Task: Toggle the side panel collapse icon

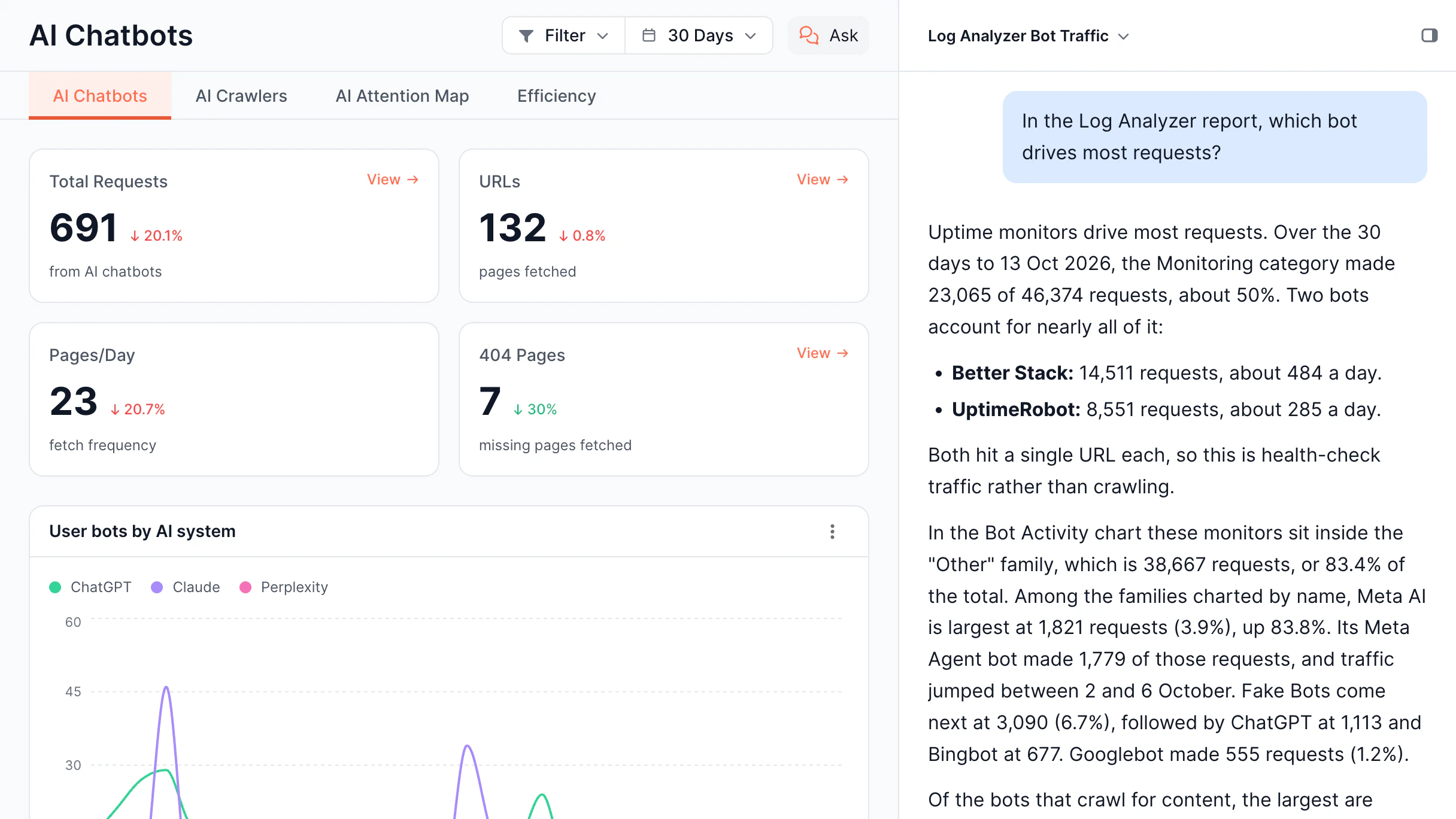Action: 1429,35
